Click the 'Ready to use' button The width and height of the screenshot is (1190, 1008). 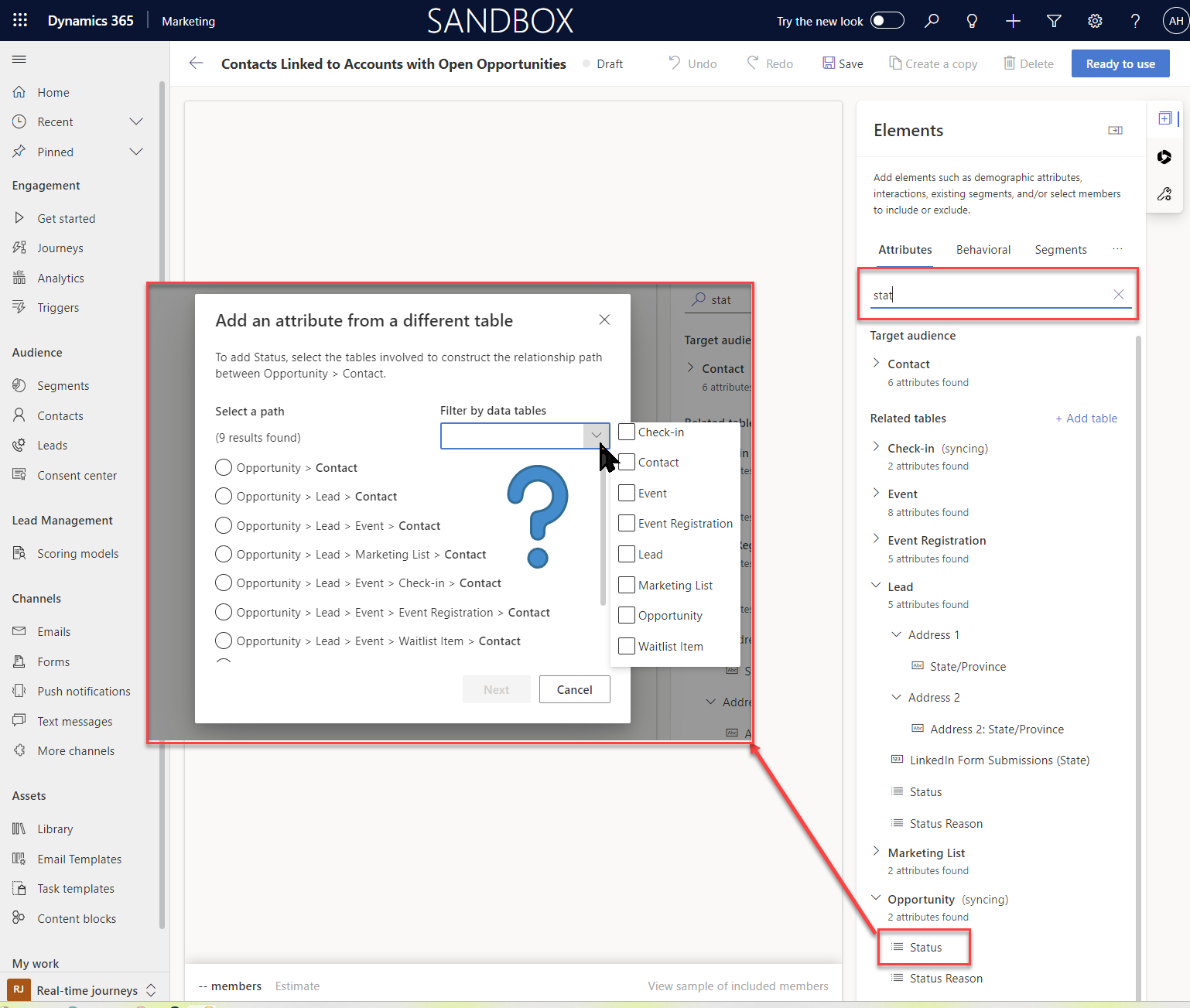(1120, 63)
